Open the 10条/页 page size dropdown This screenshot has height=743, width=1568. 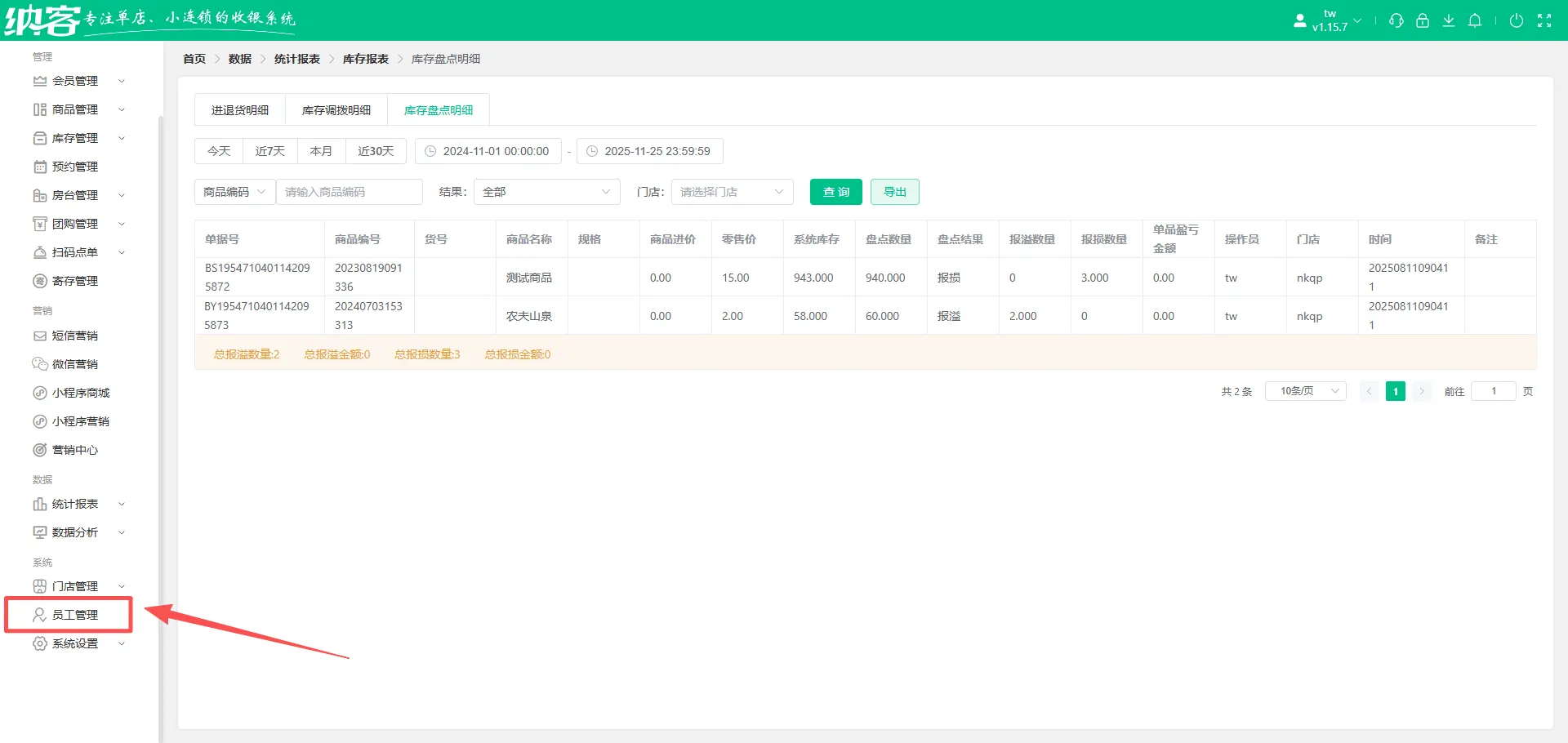point(1305,391)
